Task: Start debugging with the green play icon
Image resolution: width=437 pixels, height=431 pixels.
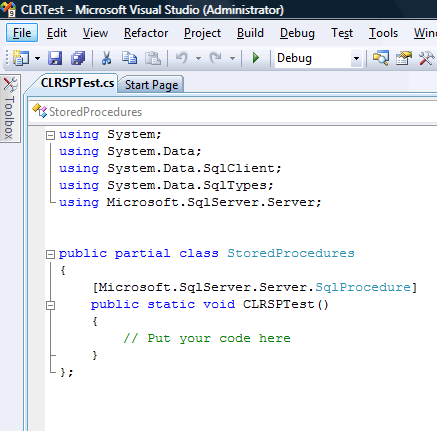Action: click(256, 58)
